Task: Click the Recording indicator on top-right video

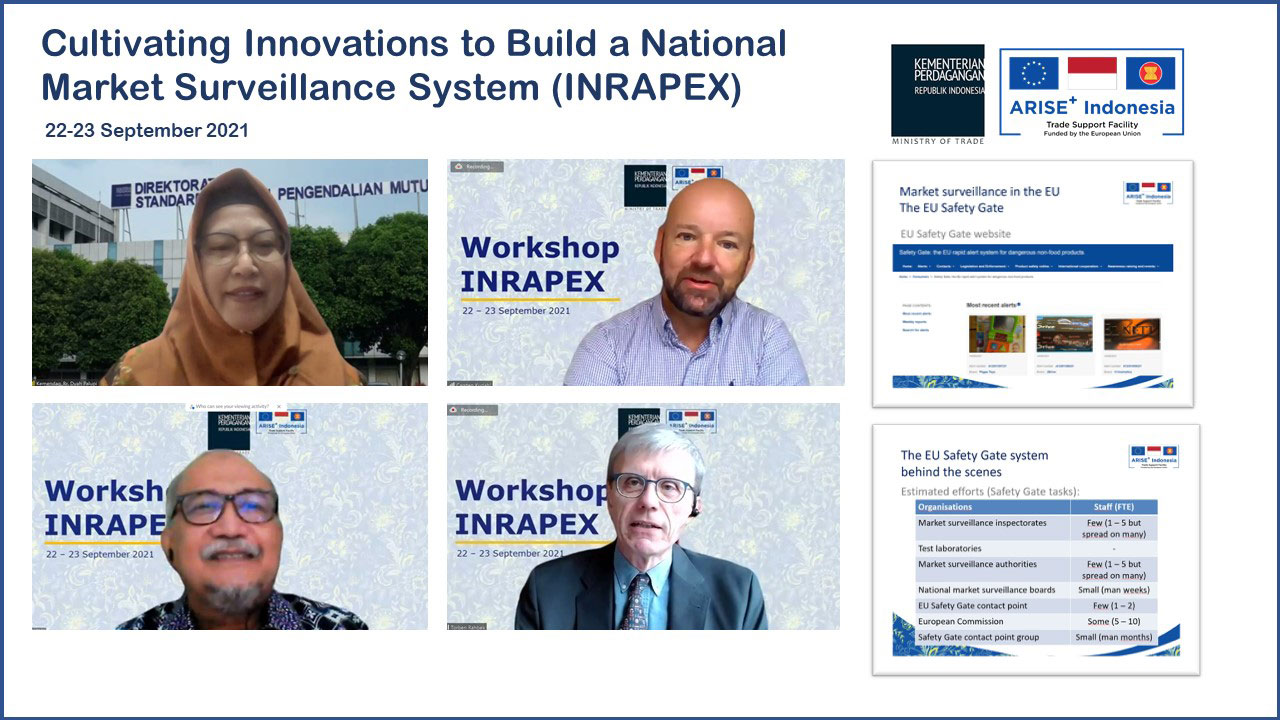Action: (476, 166)
